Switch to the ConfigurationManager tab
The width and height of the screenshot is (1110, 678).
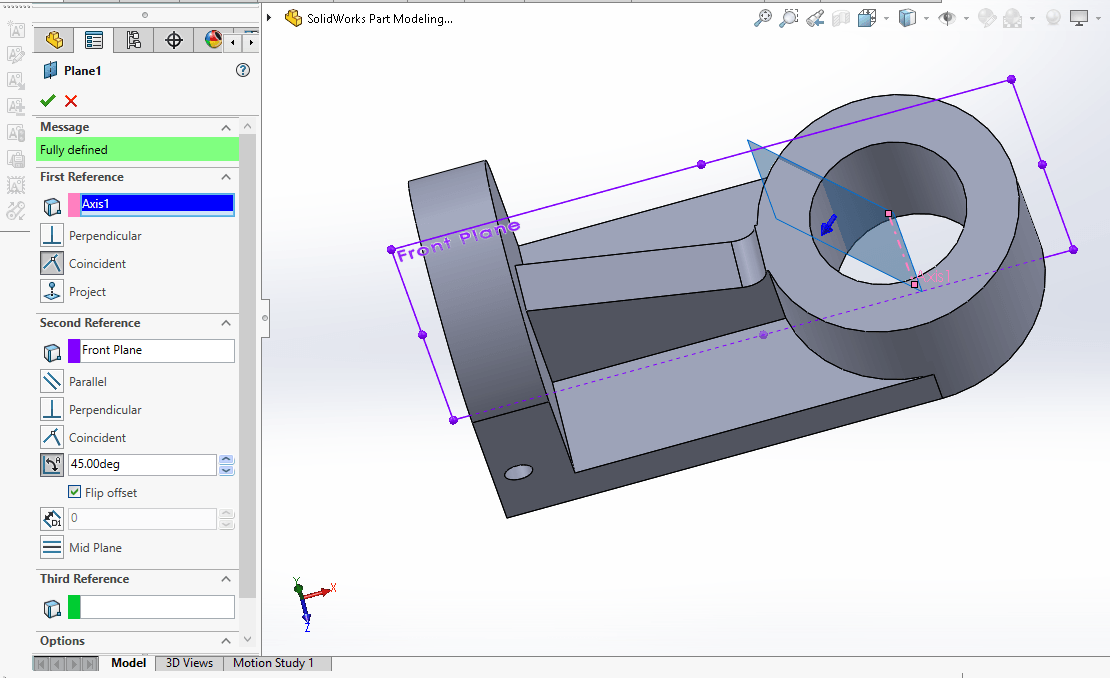(x=133, y=40)
